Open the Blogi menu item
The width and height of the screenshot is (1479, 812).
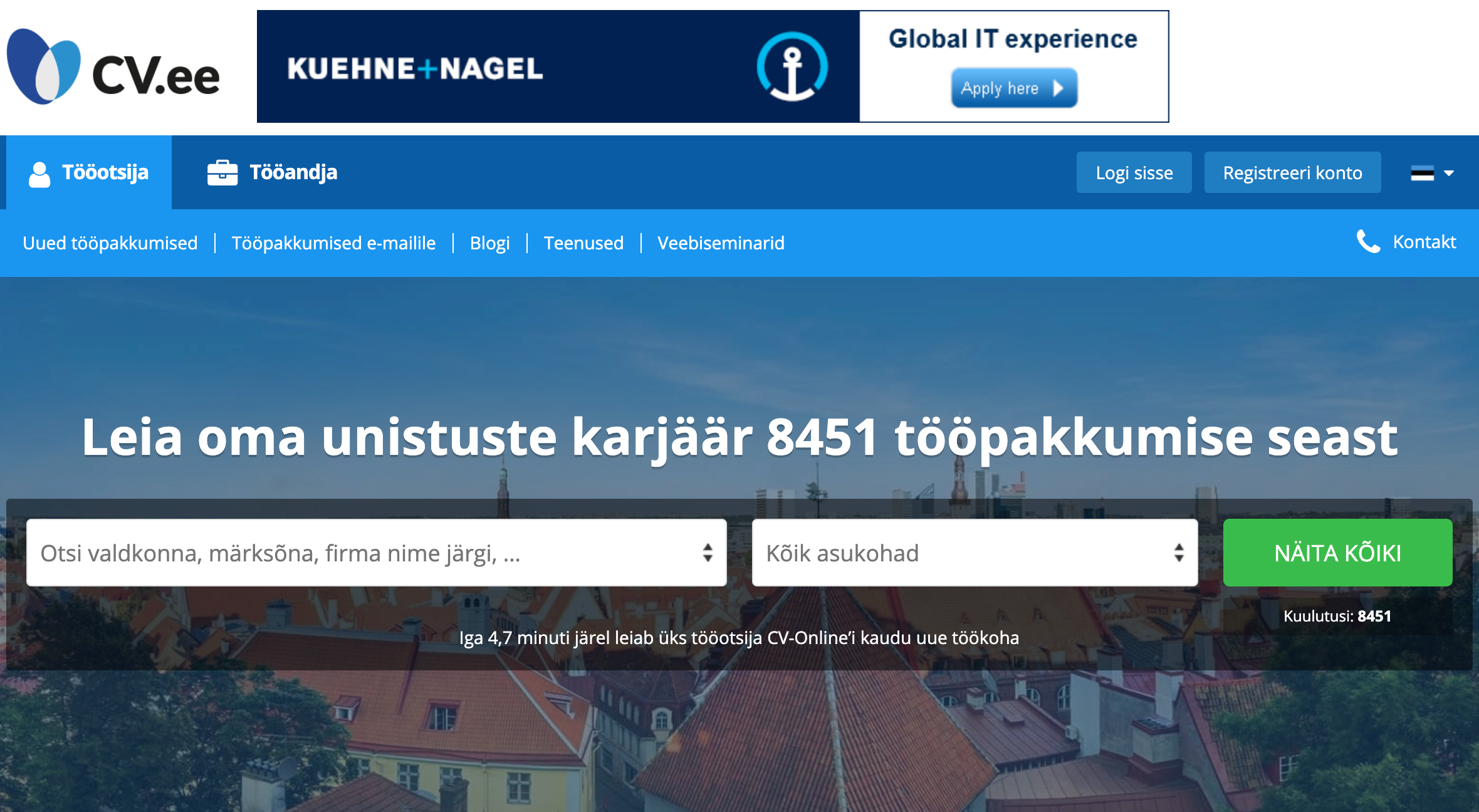489,243
